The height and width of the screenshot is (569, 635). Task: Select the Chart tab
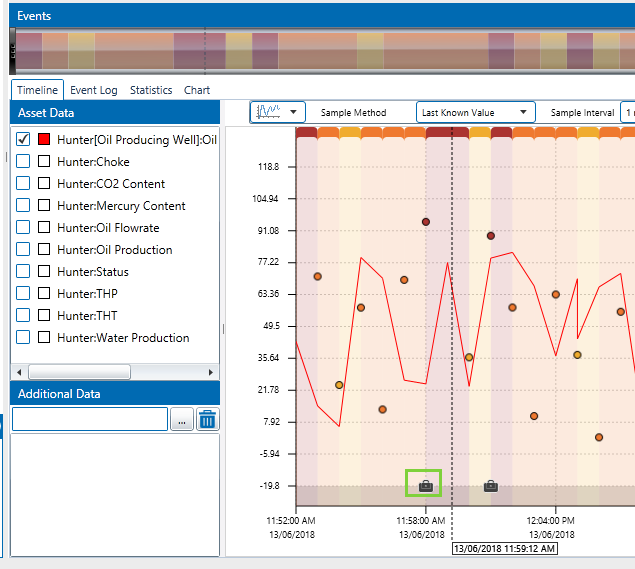(197, 90)
